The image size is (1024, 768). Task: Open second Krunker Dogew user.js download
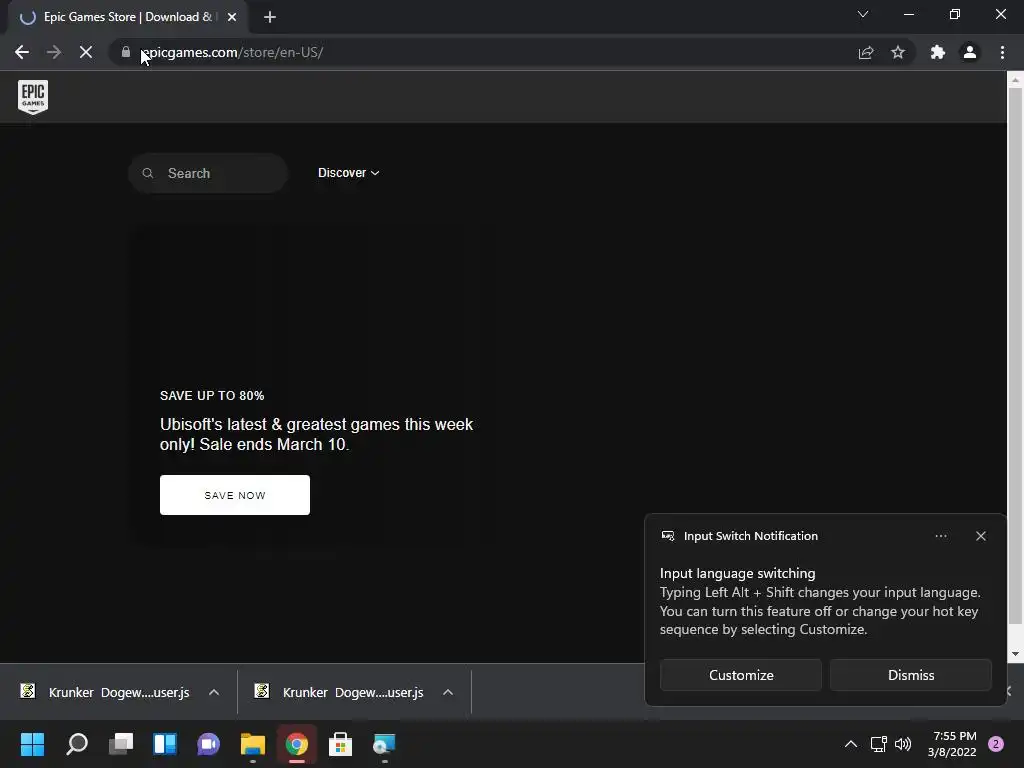tap(340, 692)
